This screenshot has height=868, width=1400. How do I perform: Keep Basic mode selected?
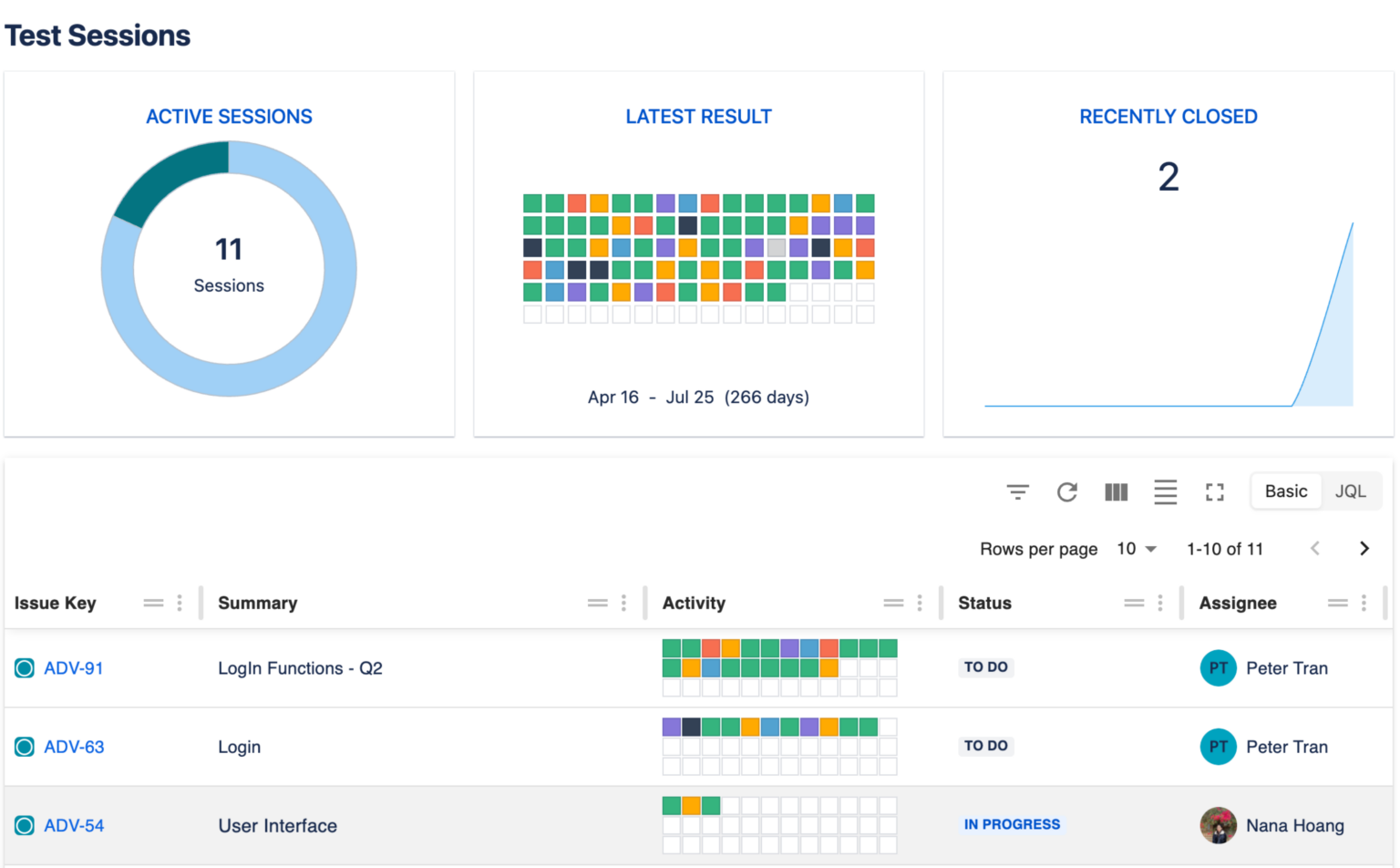pos(1286,491)
